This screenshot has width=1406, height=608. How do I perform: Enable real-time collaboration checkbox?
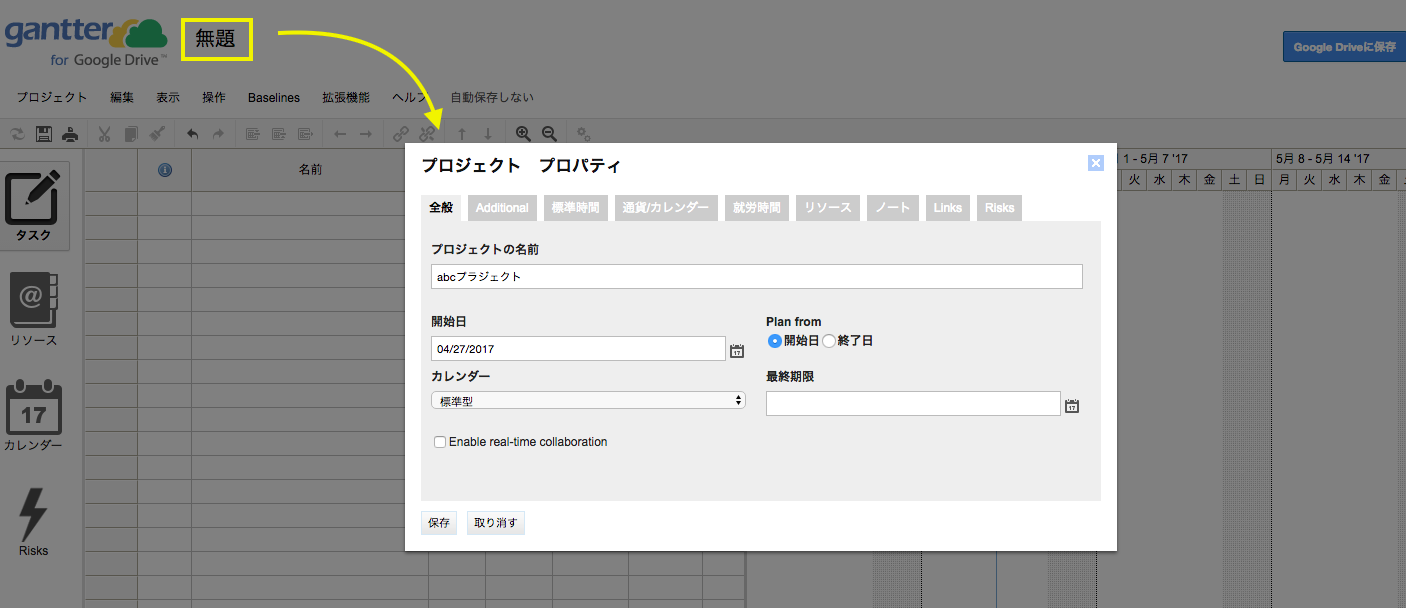coord(440,442)
